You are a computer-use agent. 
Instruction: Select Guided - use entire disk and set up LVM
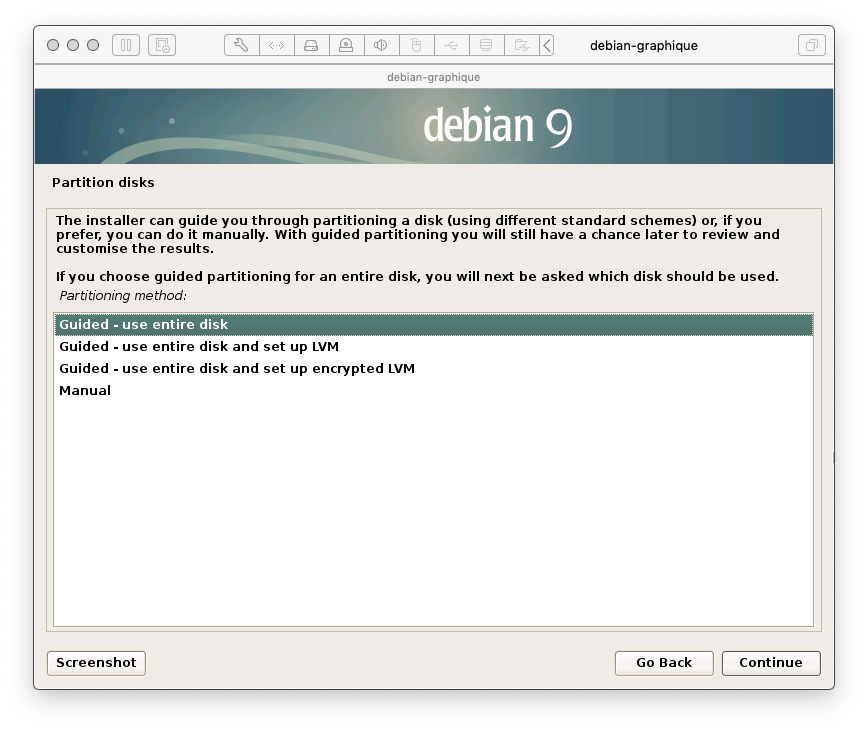coord(433,347)
